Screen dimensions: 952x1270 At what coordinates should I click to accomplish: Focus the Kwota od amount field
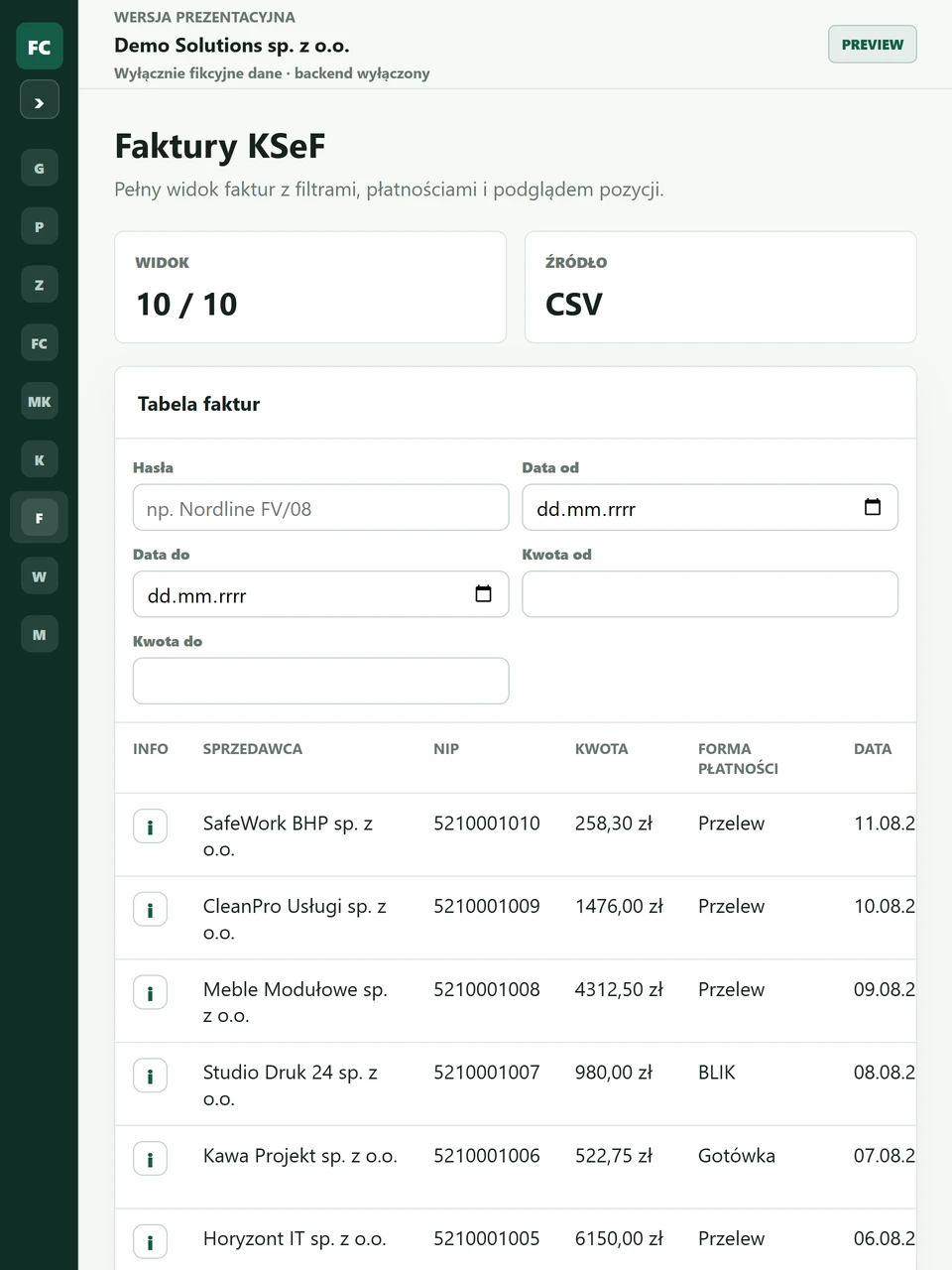coord(710,594)
